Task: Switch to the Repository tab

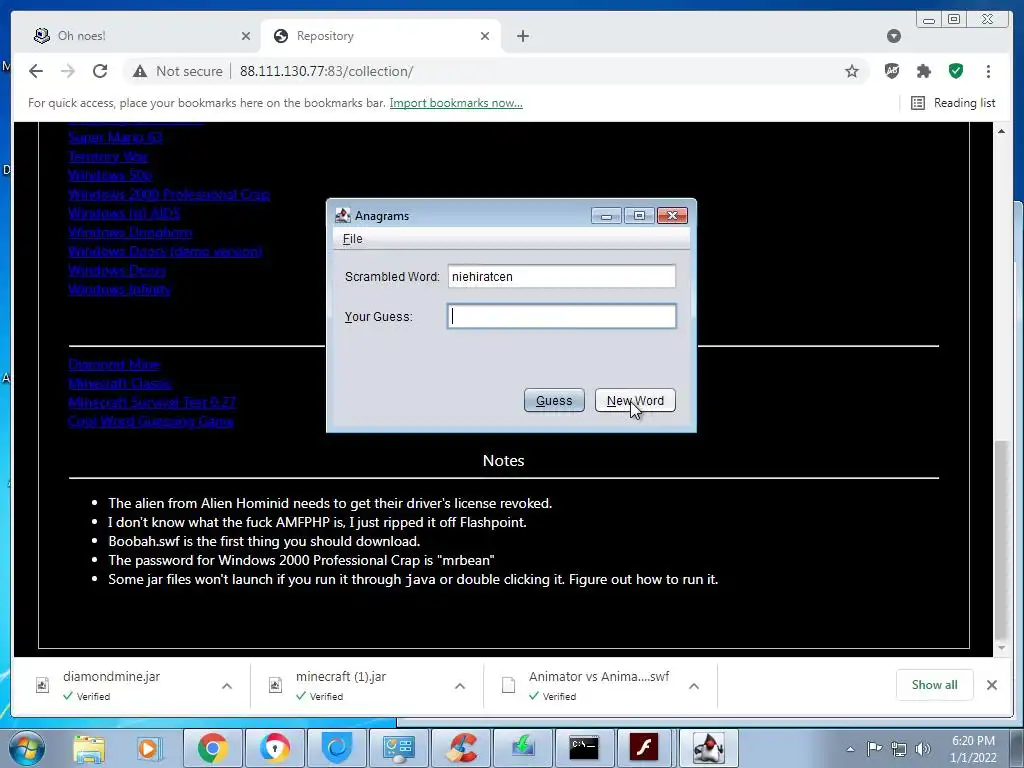Action: point(381,36)
